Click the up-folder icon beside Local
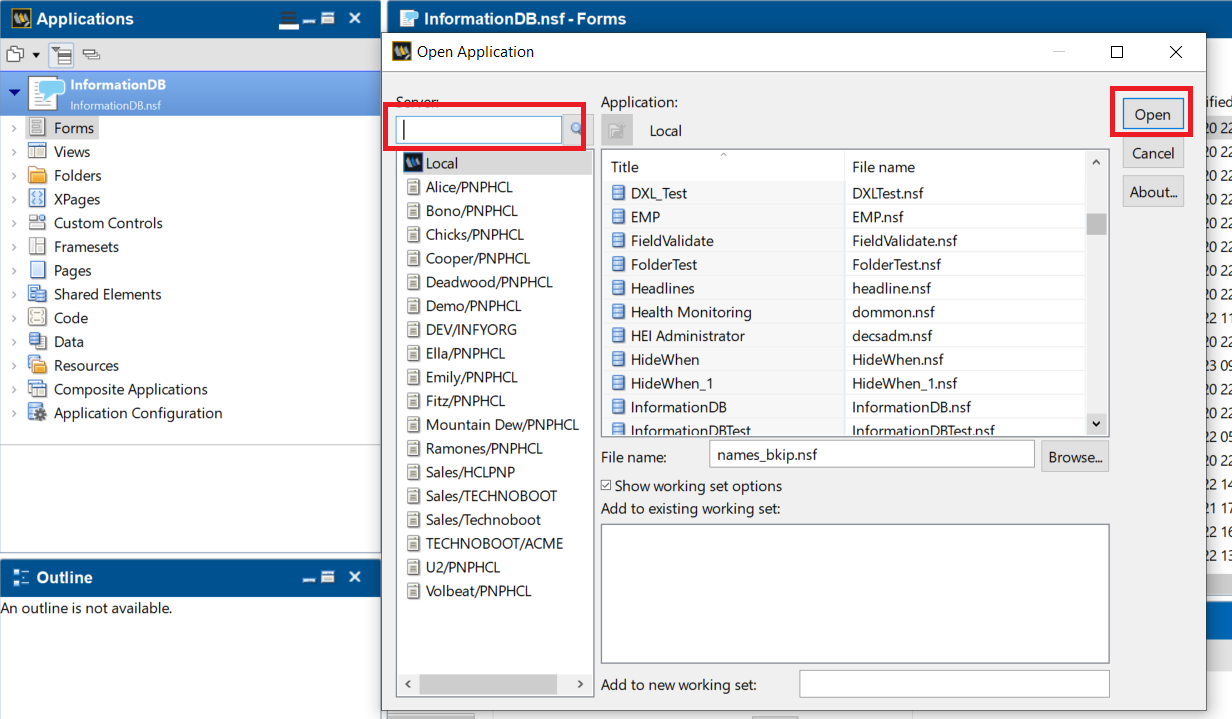This screenshot has width=1232, height=719. point(617,130)
